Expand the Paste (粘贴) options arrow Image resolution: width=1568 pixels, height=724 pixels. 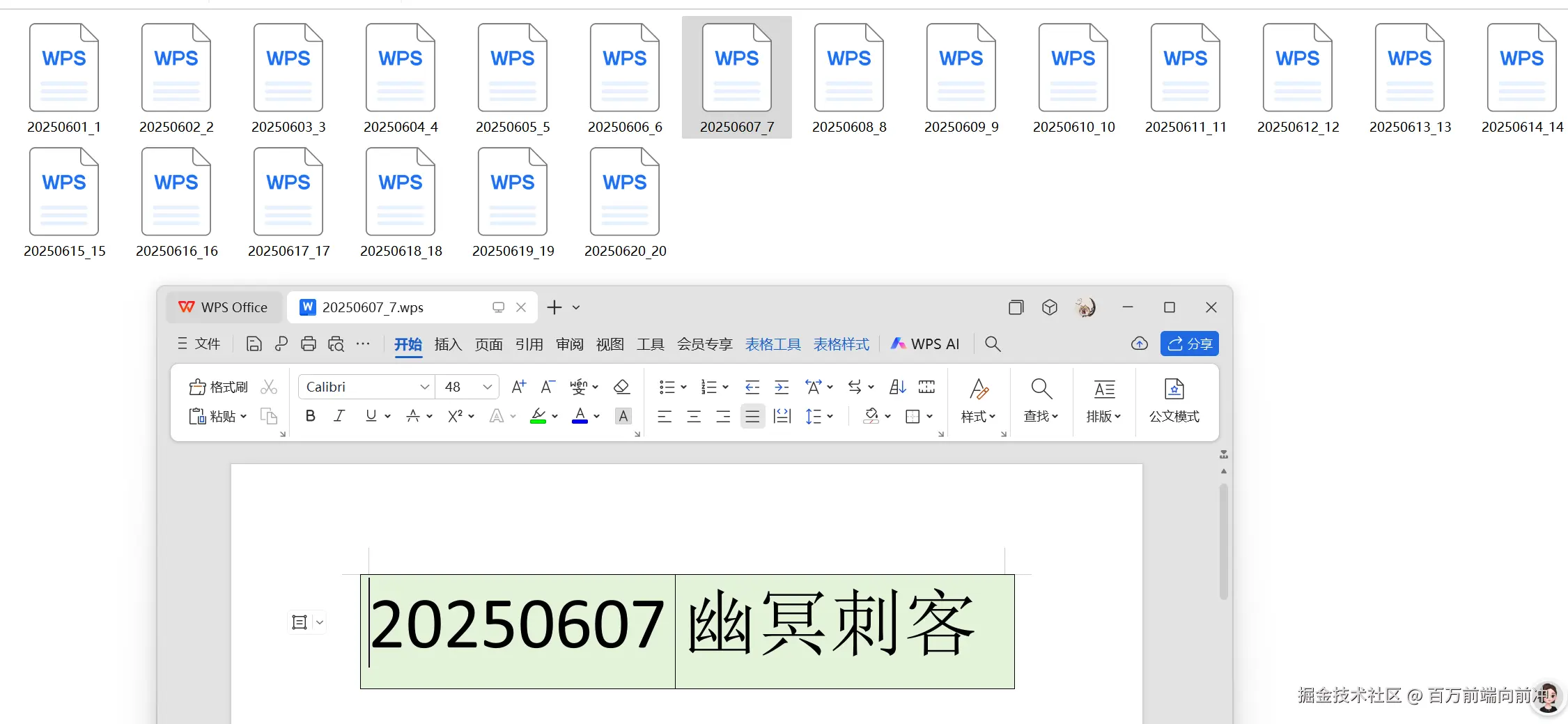(x=244, y=416)
